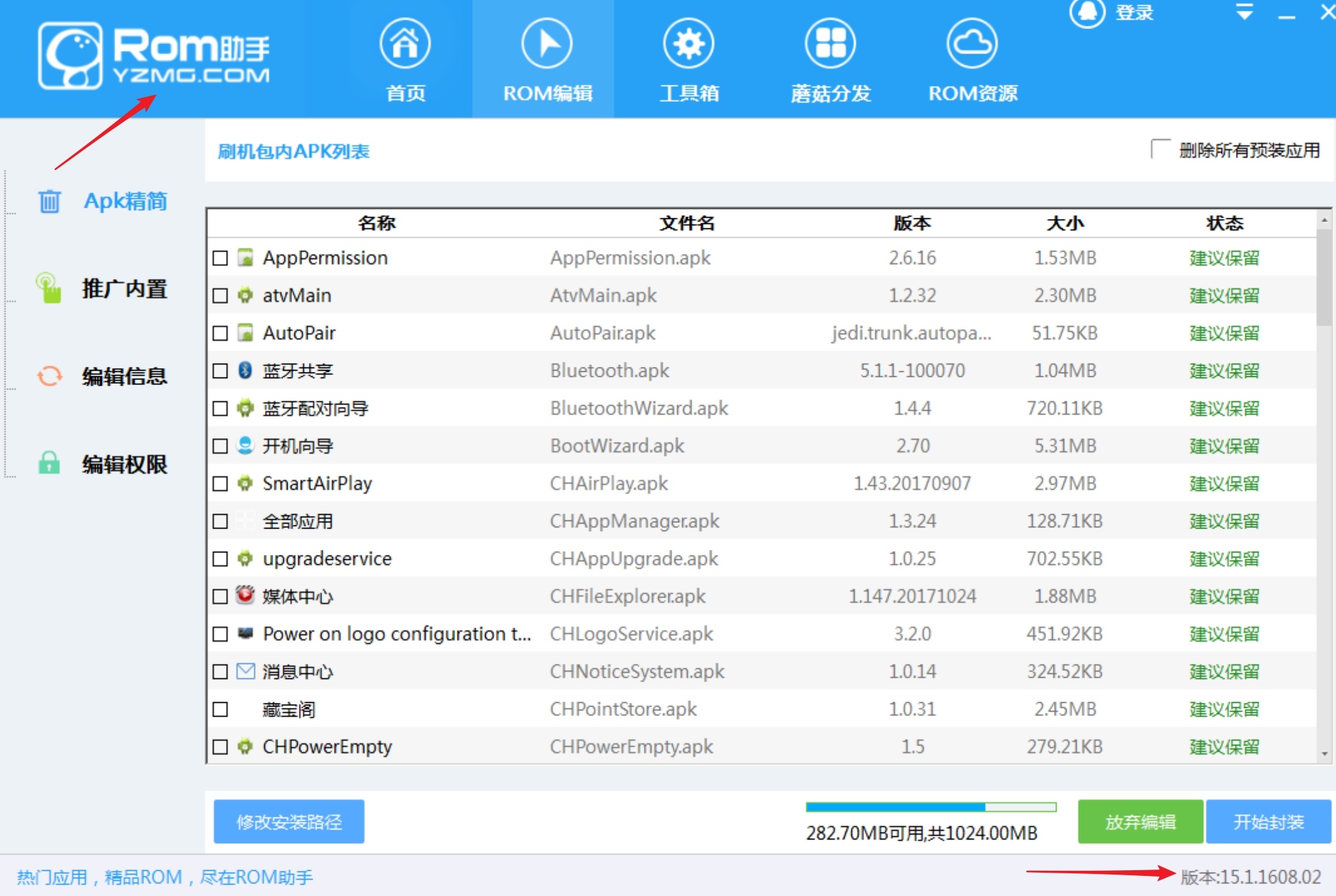Select the ROM编辑 cursor icon
This screenshot has width=1336, height=896.
point(547,43)
